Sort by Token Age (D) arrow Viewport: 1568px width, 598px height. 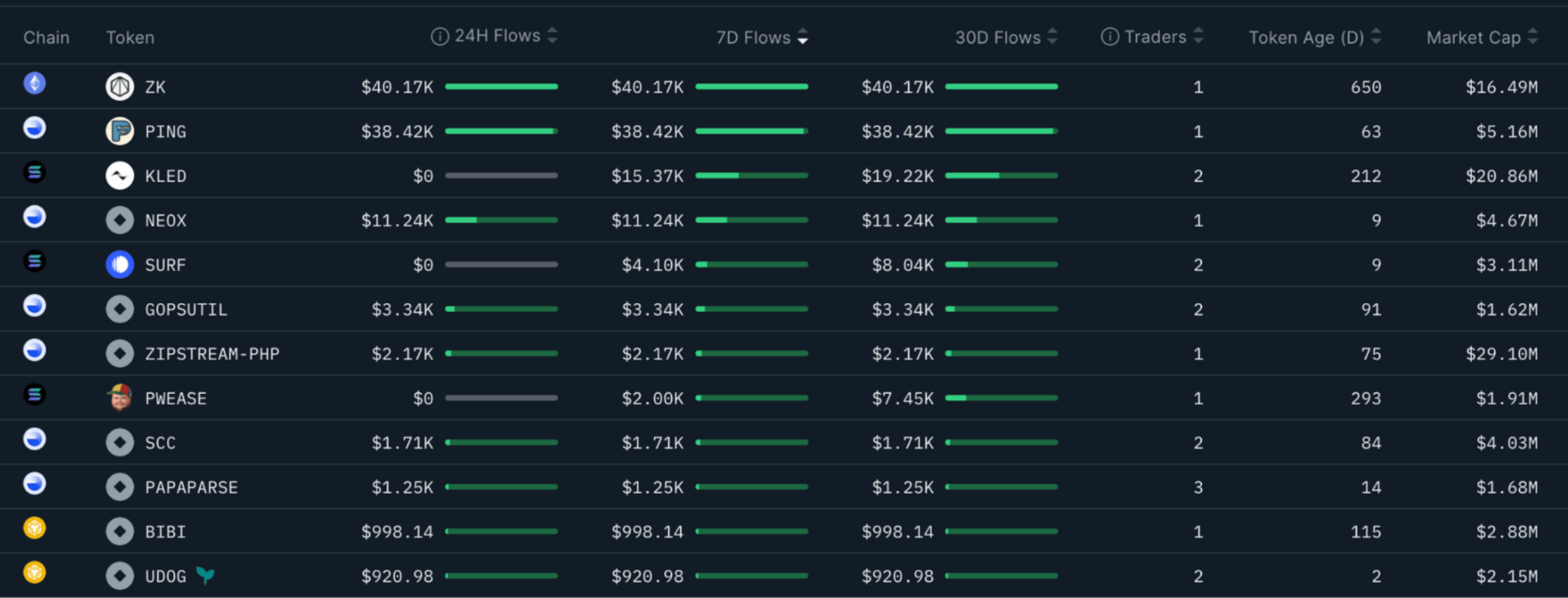tap(1376, 37)
